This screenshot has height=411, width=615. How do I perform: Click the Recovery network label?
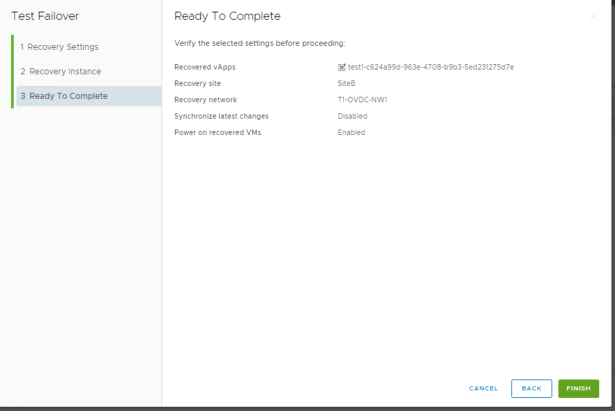pyautogui.click(x=205, y=100)
